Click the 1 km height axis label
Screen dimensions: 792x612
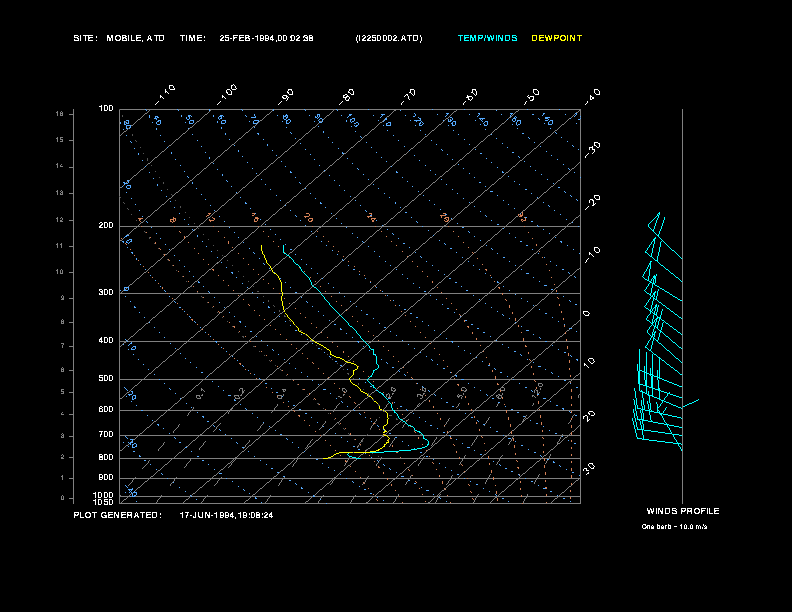coord(63,478)
